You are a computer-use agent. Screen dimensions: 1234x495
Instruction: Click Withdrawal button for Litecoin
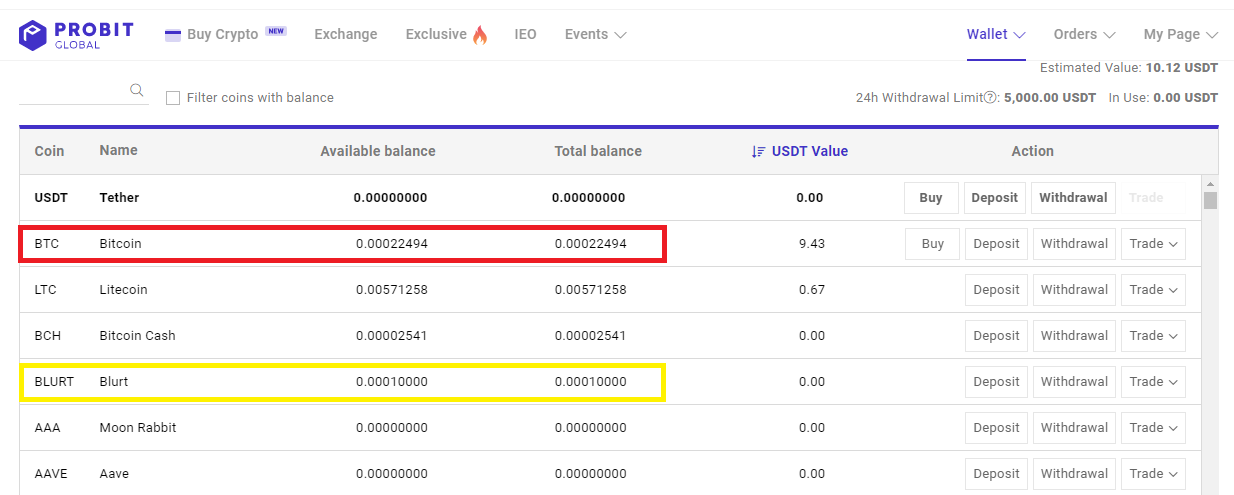tap(1074, 290)
